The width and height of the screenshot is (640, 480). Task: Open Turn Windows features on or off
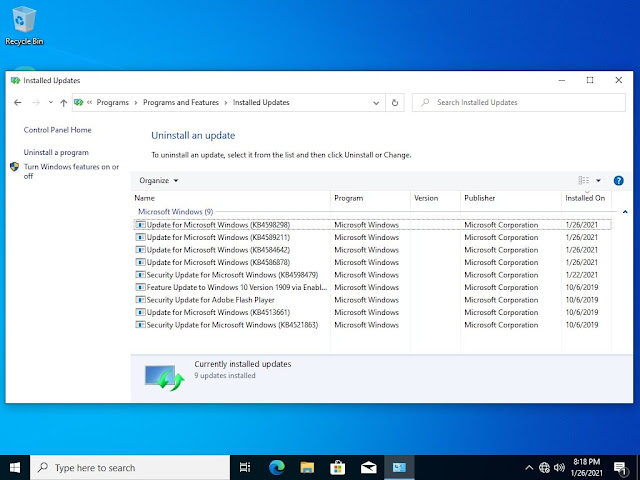pyautogui.click(x=71, y=171)
